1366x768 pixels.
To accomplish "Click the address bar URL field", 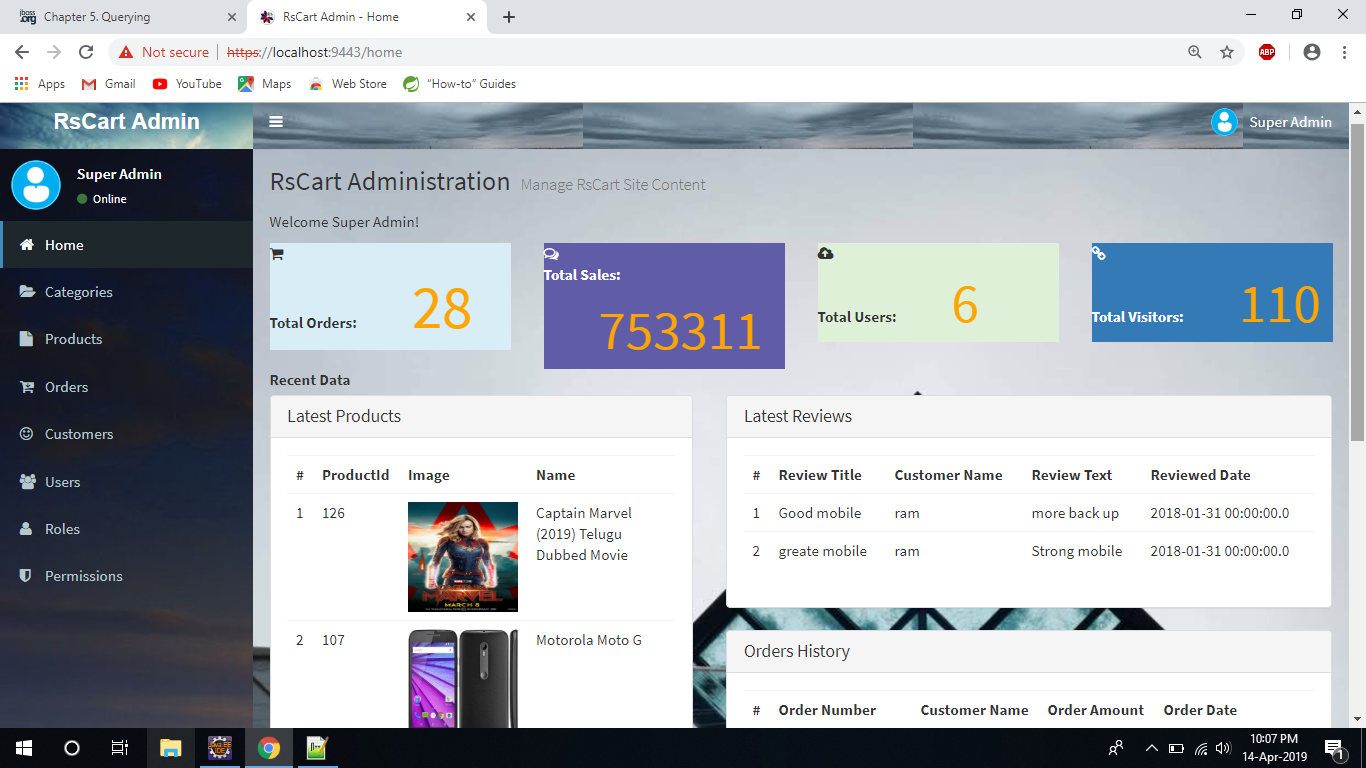I will tap(700, 52).
